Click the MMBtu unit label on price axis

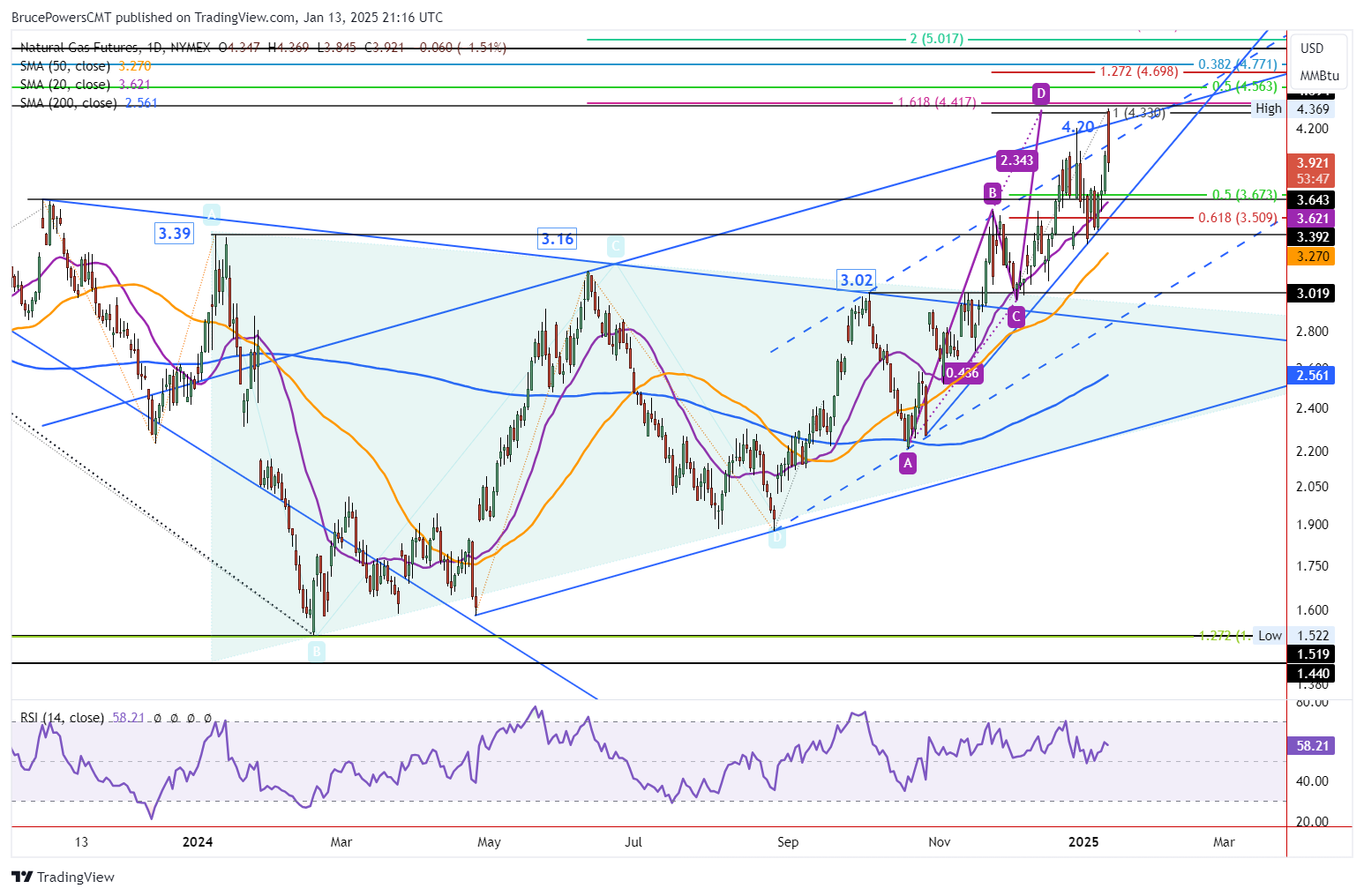[x=1319, y=76]
